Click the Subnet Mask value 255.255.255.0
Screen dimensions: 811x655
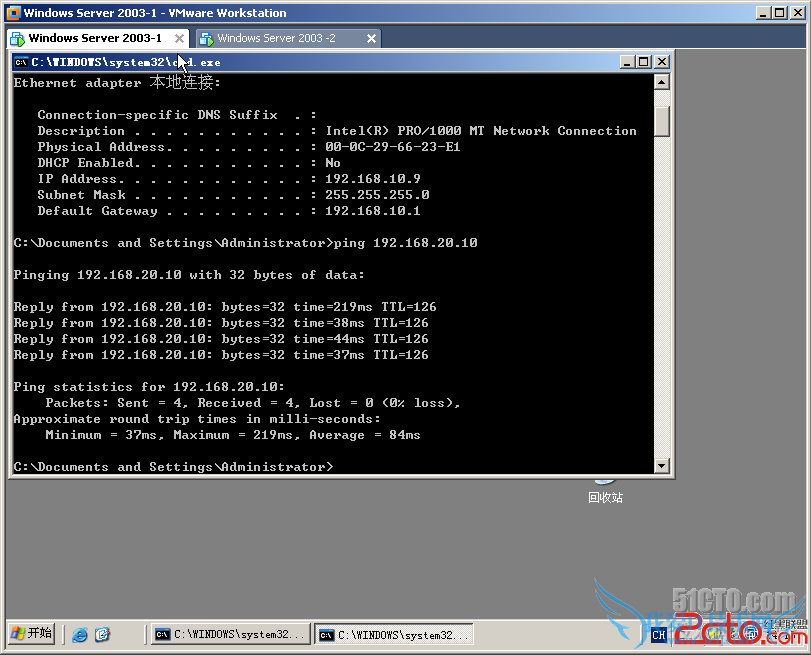(x=377, y=195)
